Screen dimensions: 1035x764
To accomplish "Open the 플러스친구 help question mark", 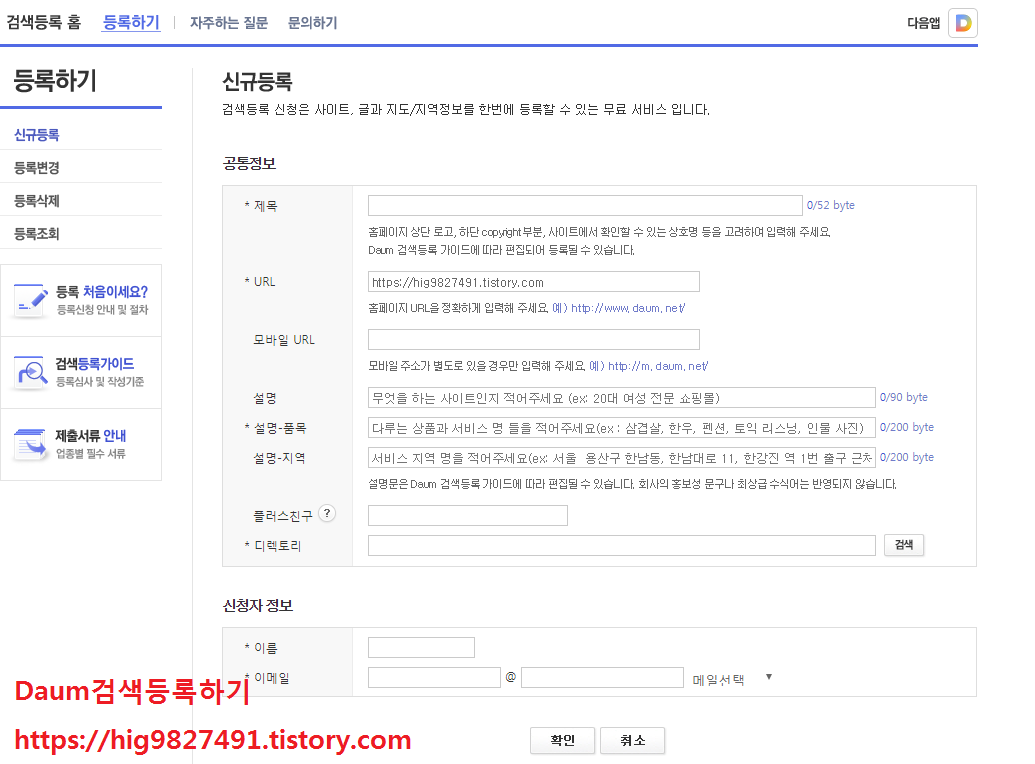I will tap(327, 513).
